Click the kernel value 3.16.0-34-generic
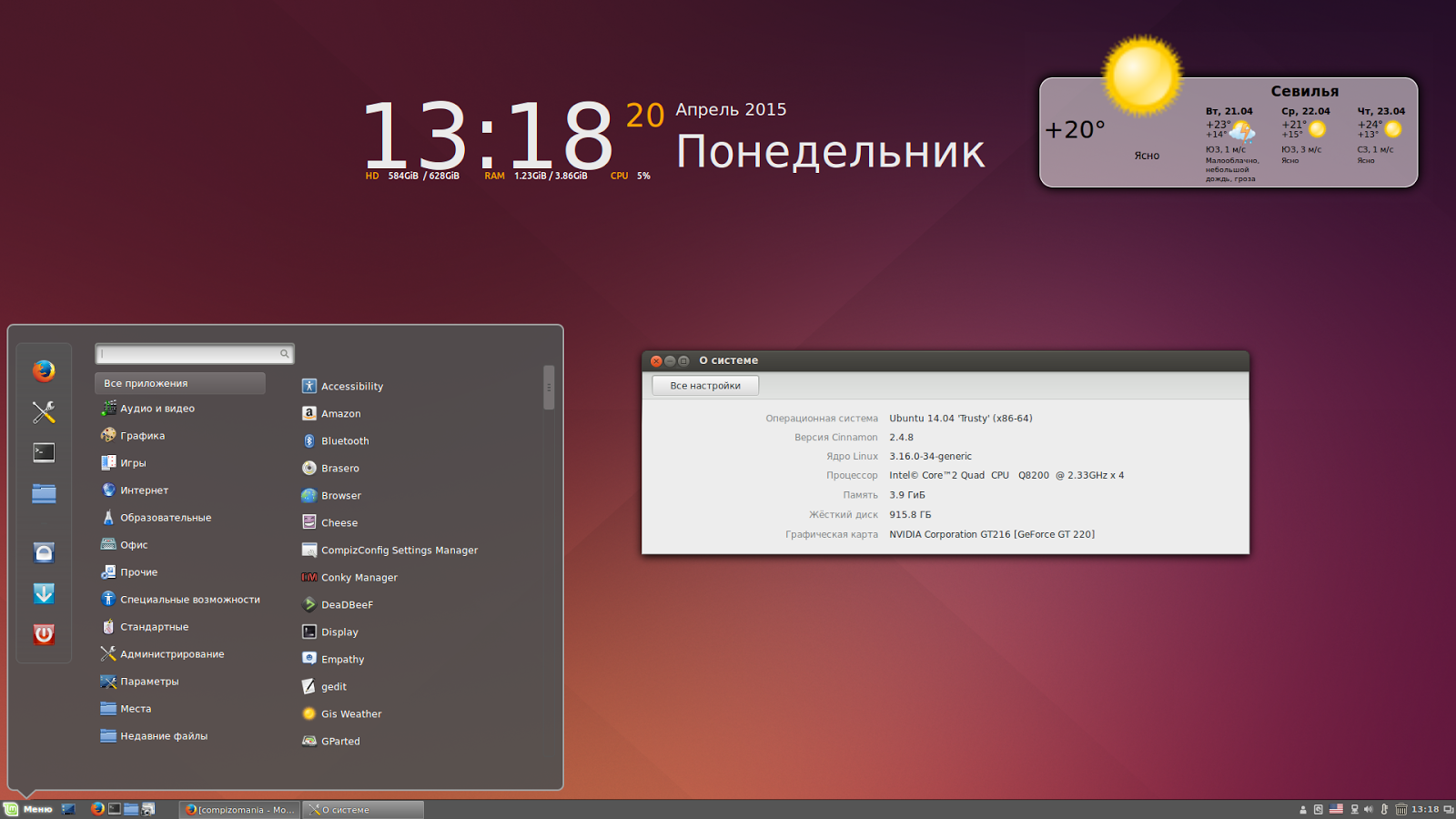Image resolution: width=1456 pixels, height=819 pixels. (930, 457)
